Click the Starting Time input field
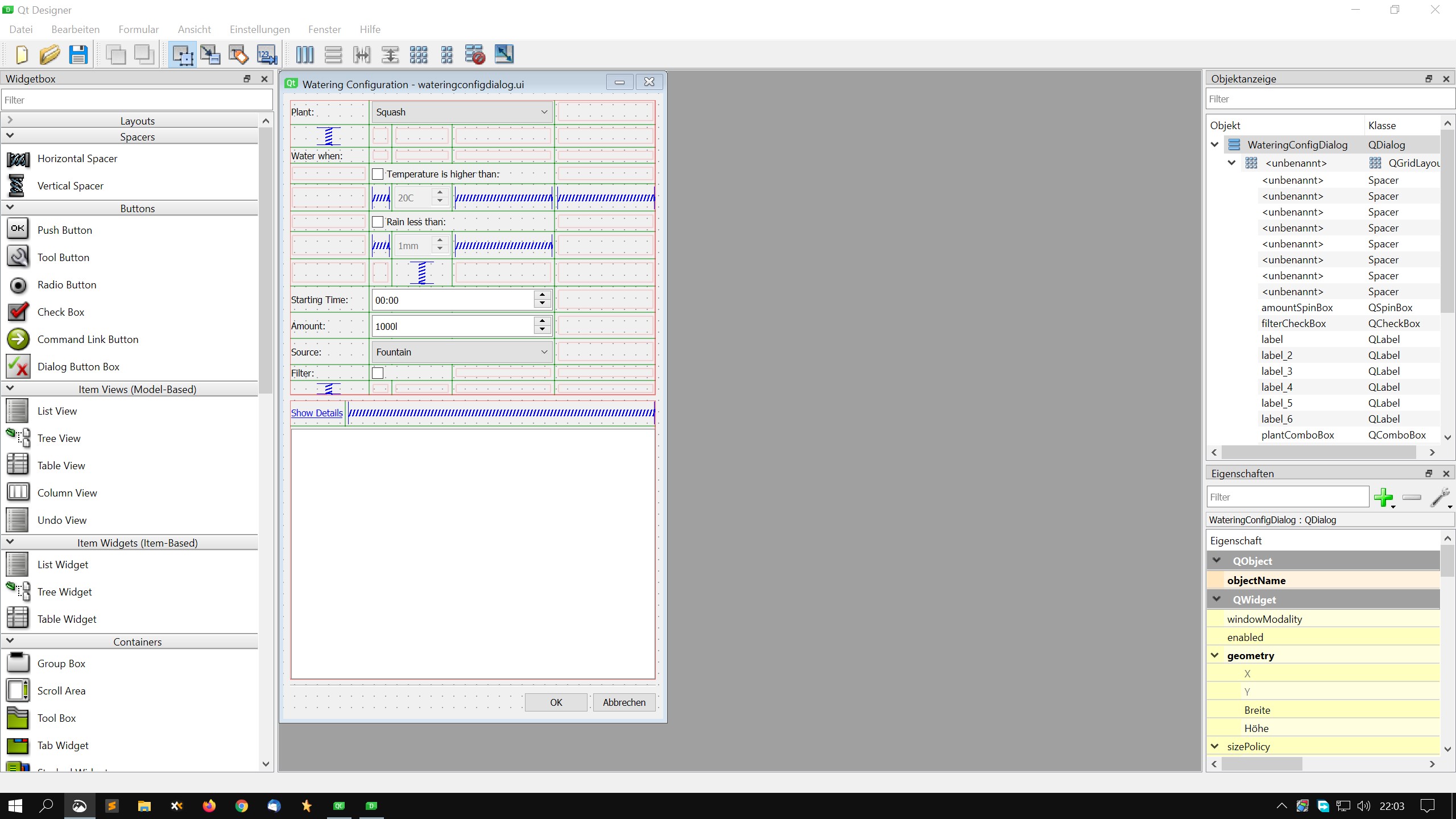 (455, 300)
